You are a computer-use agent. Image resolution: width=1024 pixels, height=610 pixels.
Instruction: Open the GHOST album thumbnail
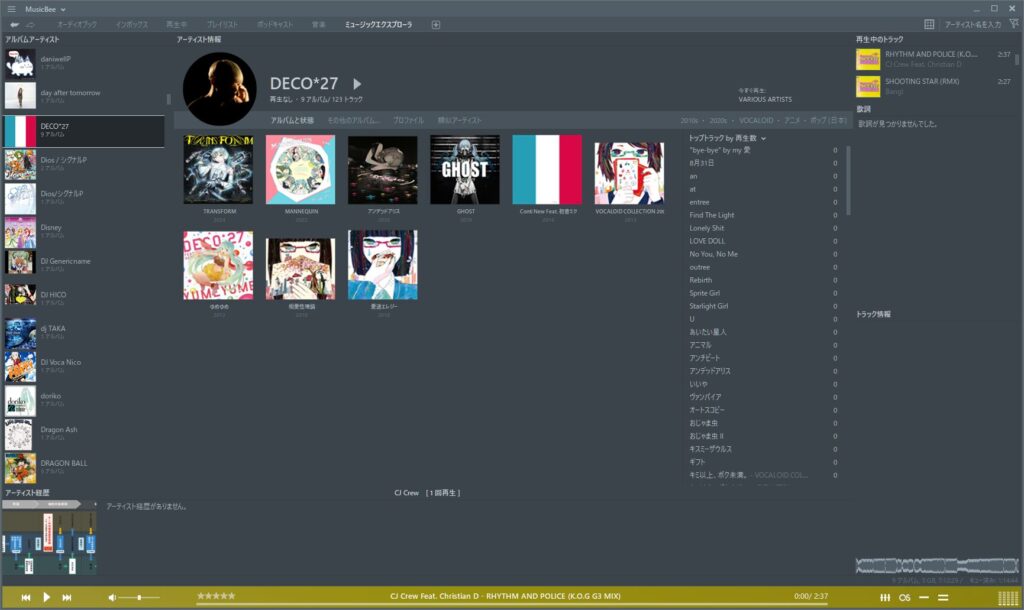click(x=464, y=170)
